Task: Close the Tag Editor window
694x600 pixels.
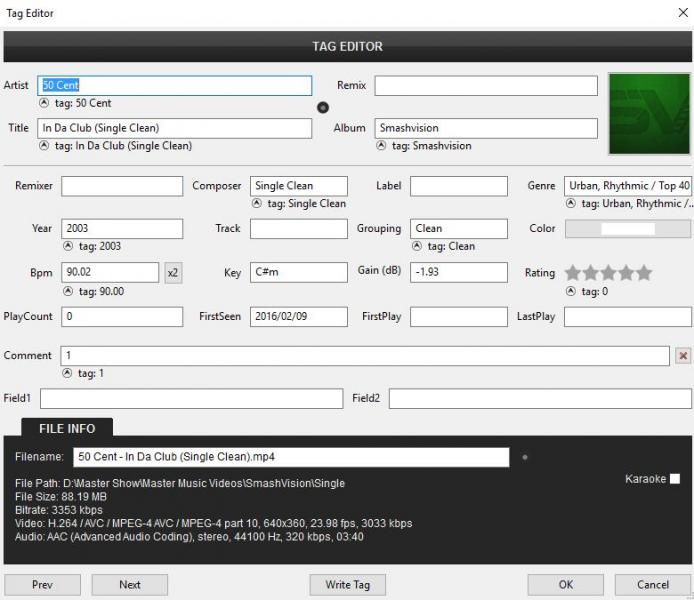Action: click(x=683, y=13)
